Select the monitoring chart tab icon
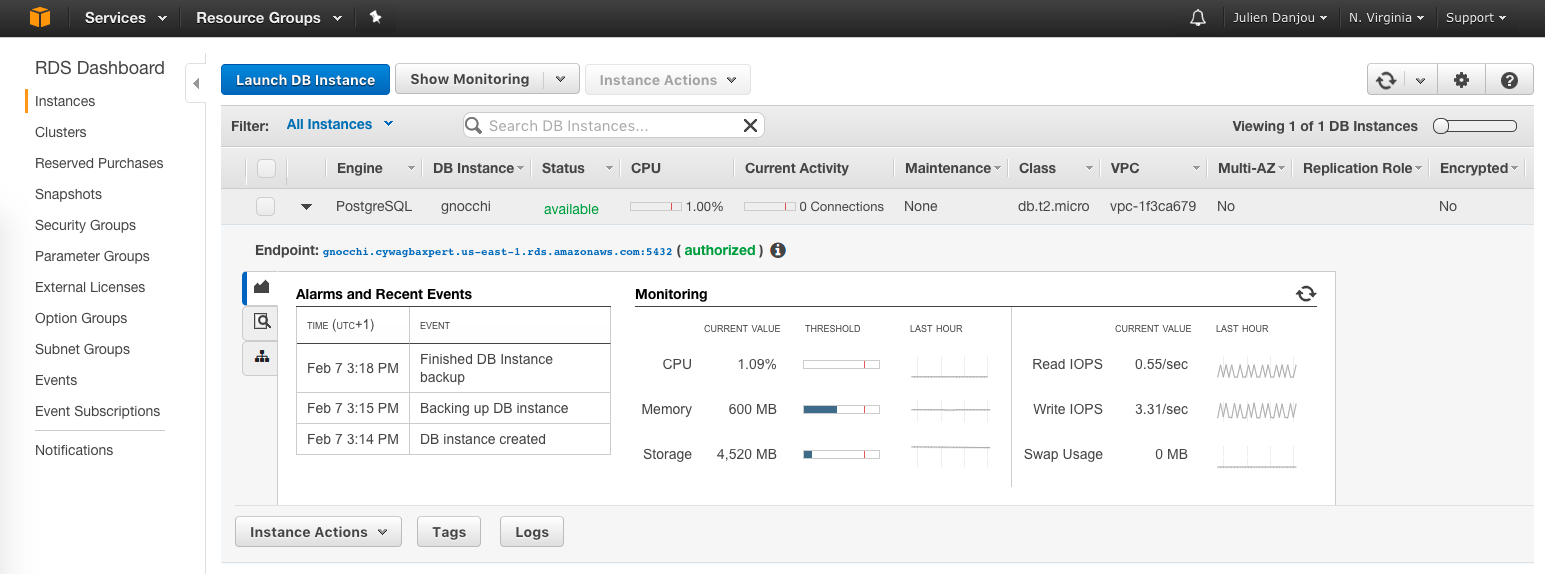The height and width of the screenshot is (574, 1545). coord(261,287)
